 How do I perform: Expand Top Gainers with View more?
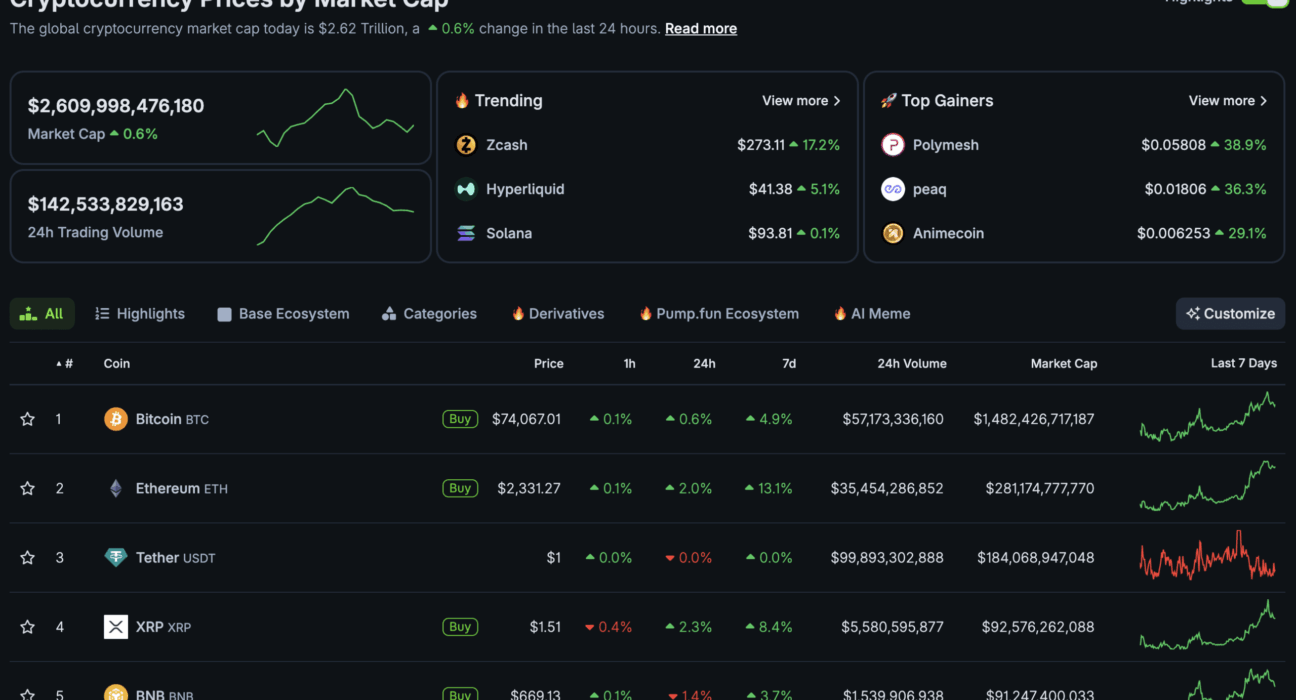click(x=1227, y=101)
